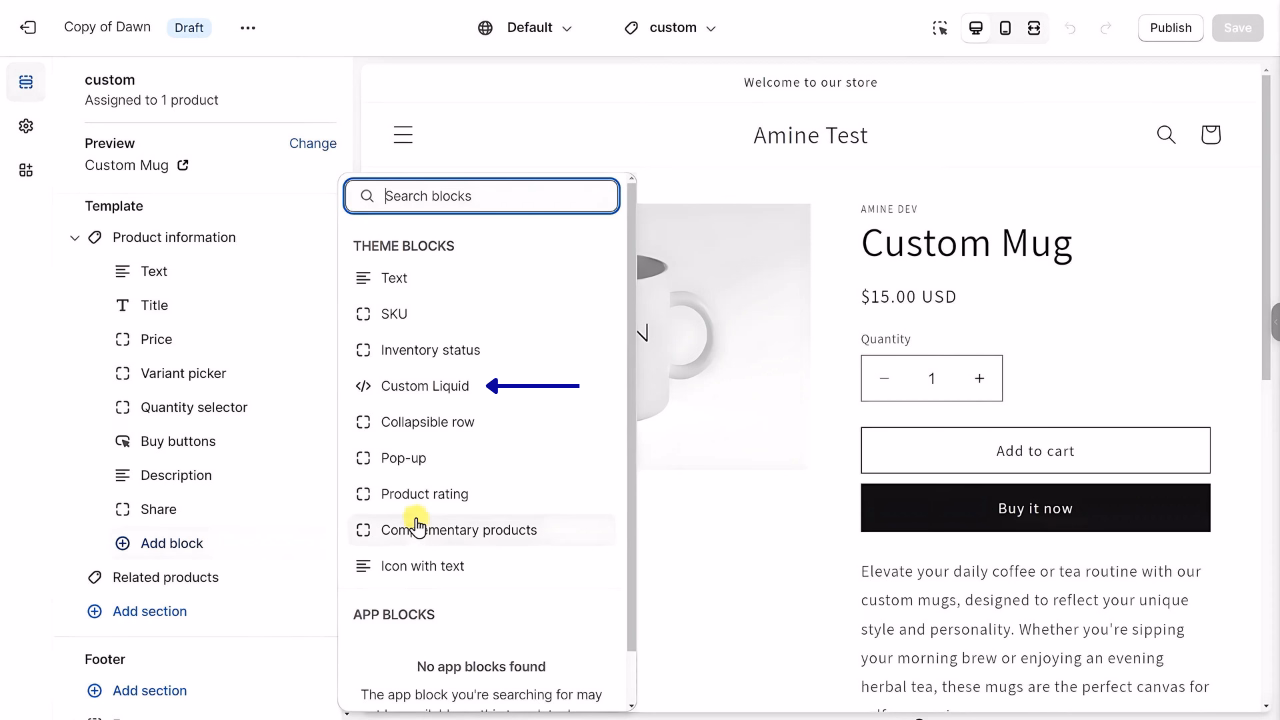The width and height of the screenshot is (1280, 720).
Task: Open the Sections sidebar icon
Action: pos(26,82)
